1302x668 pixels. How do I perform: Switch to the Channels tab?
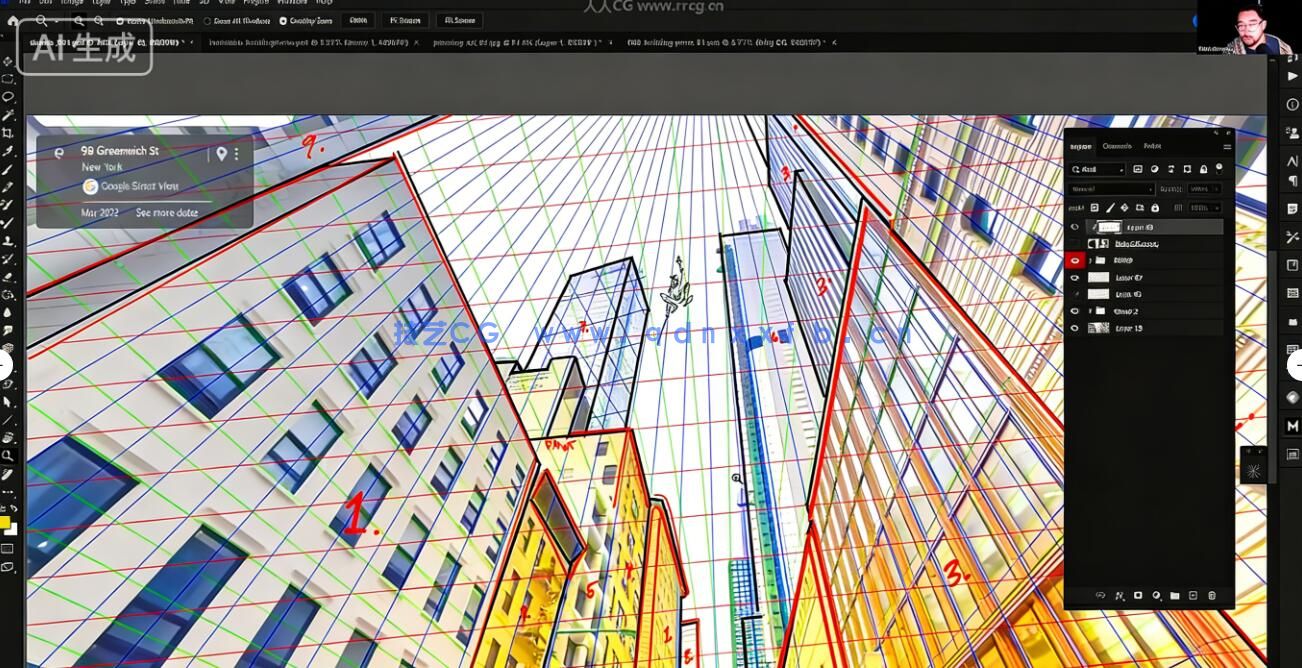(x=1116, y=147)
